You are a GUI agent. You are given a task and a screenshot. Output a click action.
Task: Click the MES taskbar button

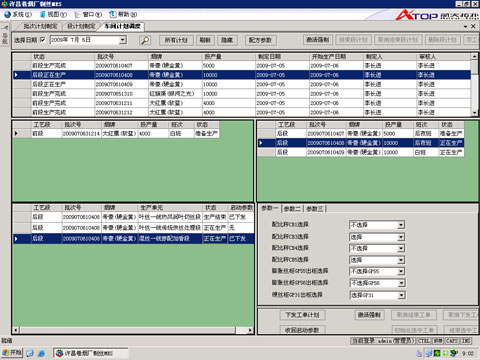[x=90, y=353]
